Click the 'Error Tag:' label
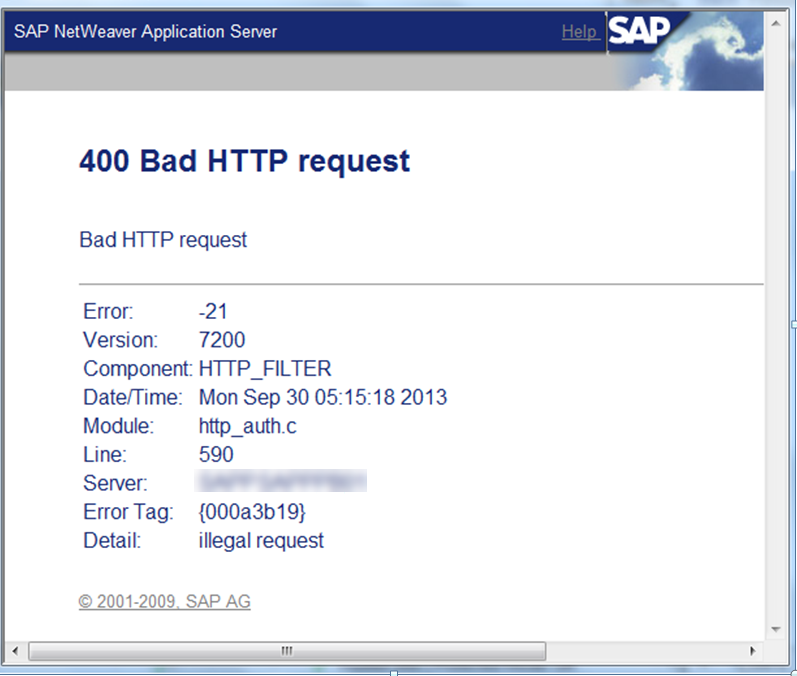 (x=129, y=512)
